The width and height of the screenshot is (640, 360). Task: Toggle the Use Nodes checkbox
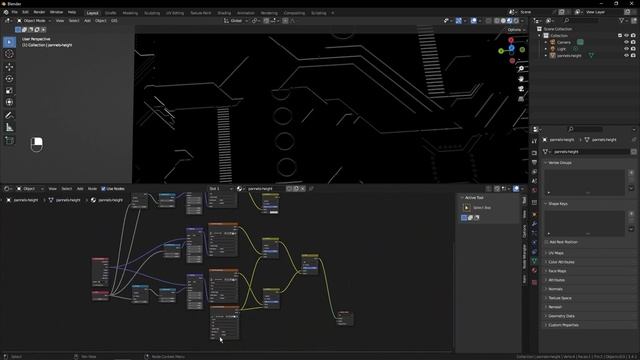(x=103, y=189)
